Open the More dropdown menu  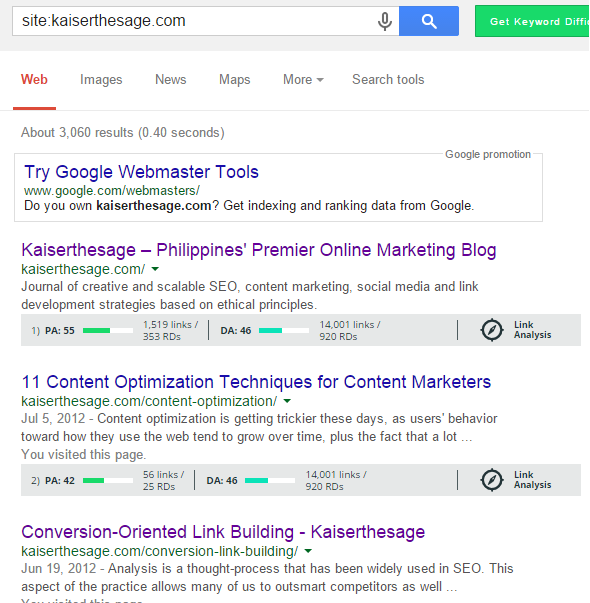(303, 80)
